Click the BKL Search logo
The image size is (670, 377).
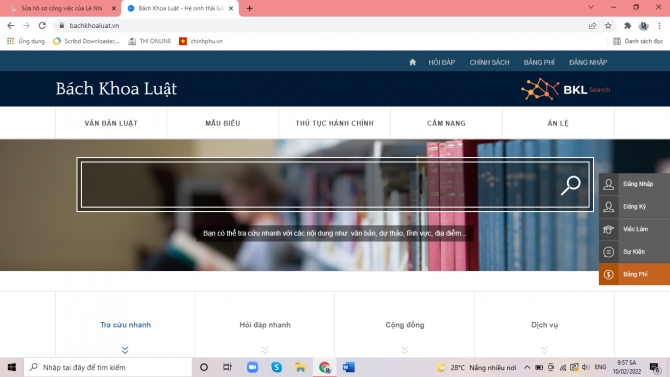[565, 89]
